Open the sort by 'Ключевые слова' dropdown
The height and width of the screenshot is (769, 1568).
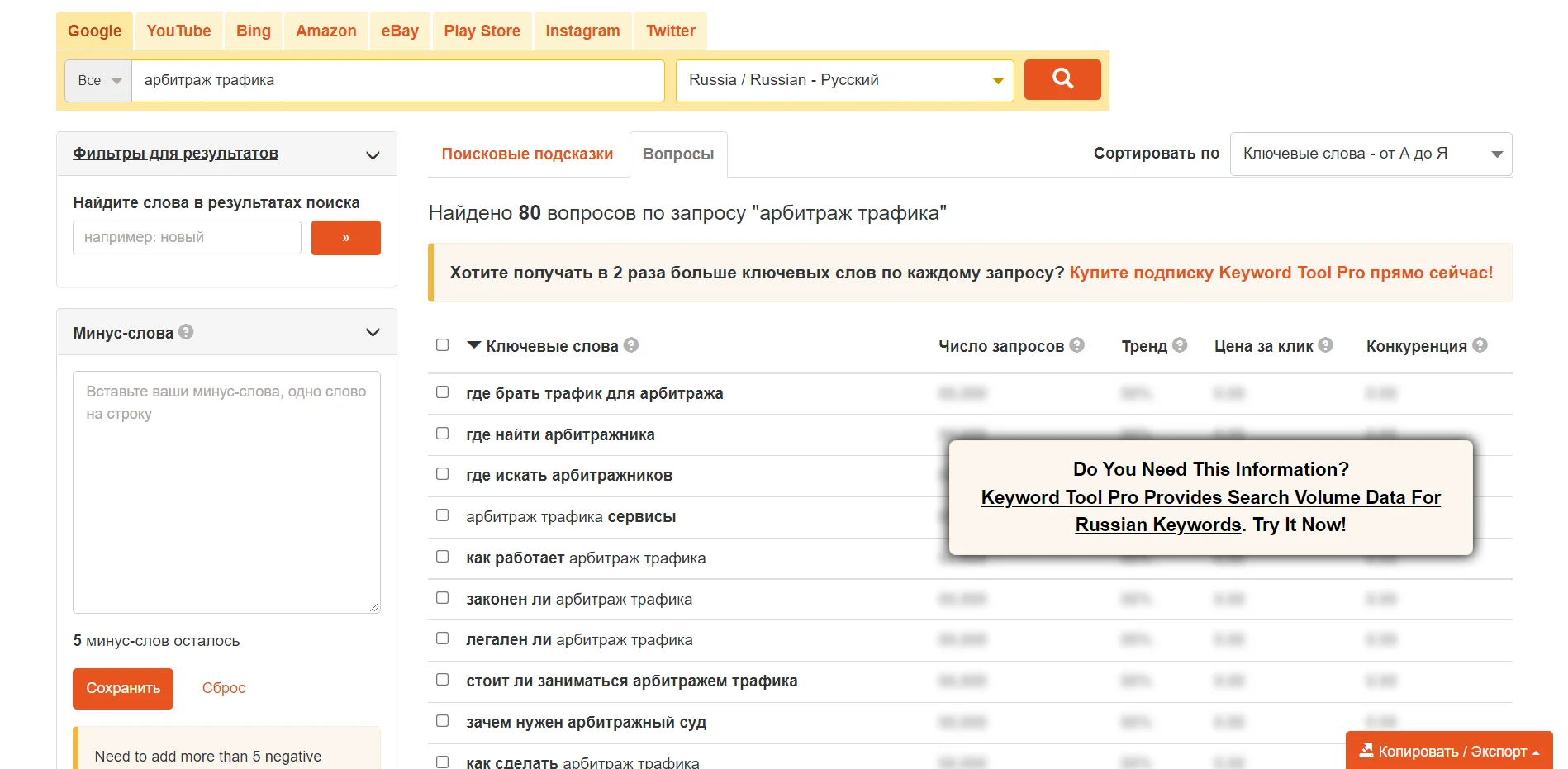pos(1371,154)
